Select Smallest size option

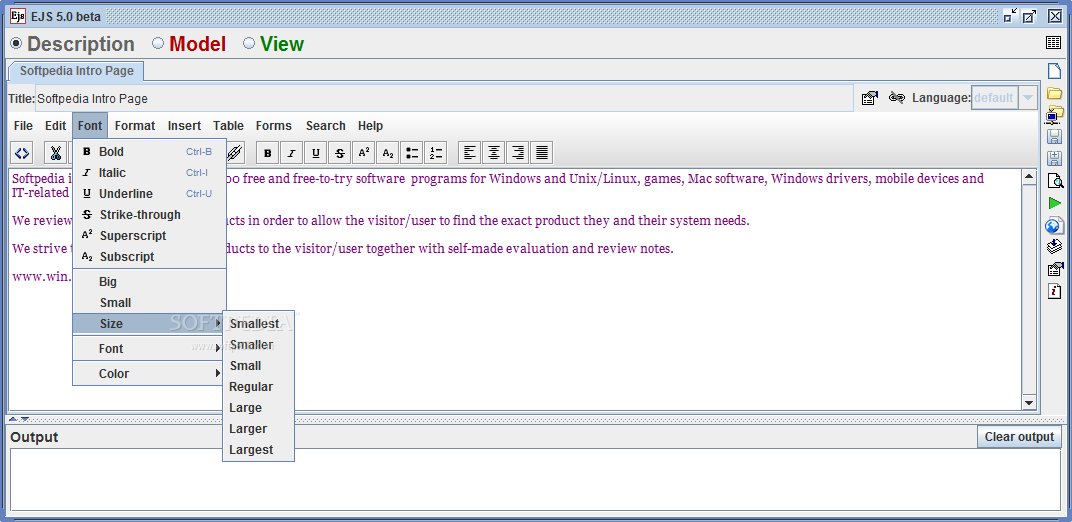[258, 324]
